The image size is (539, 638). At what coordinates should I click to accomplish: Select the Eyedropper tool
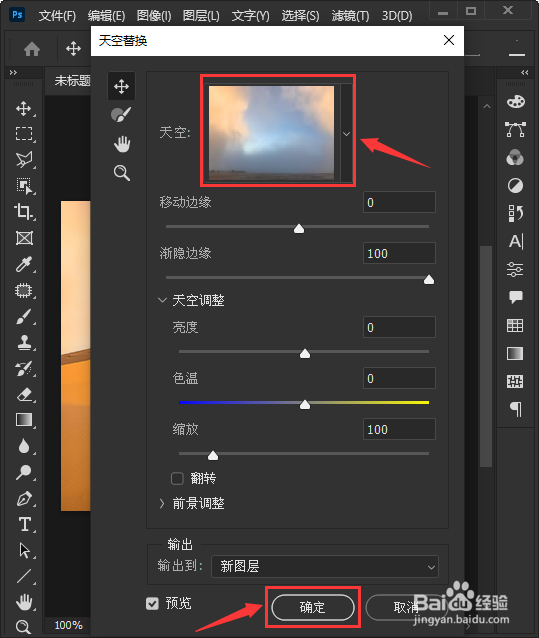pyautogui.click(x=24, y=264)
